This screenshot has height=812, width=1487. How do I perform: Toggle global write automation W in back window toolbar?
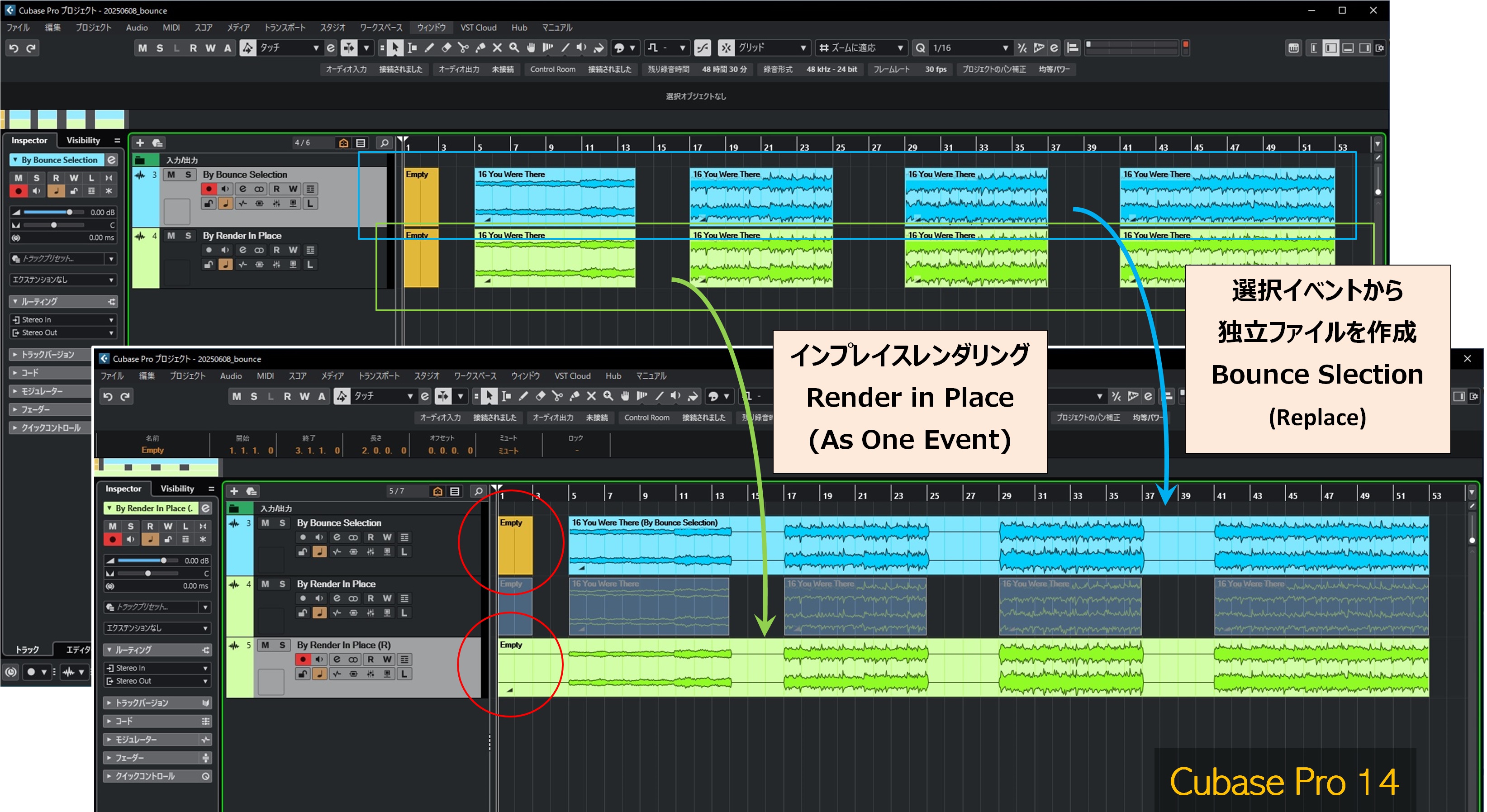click(210, 48)
